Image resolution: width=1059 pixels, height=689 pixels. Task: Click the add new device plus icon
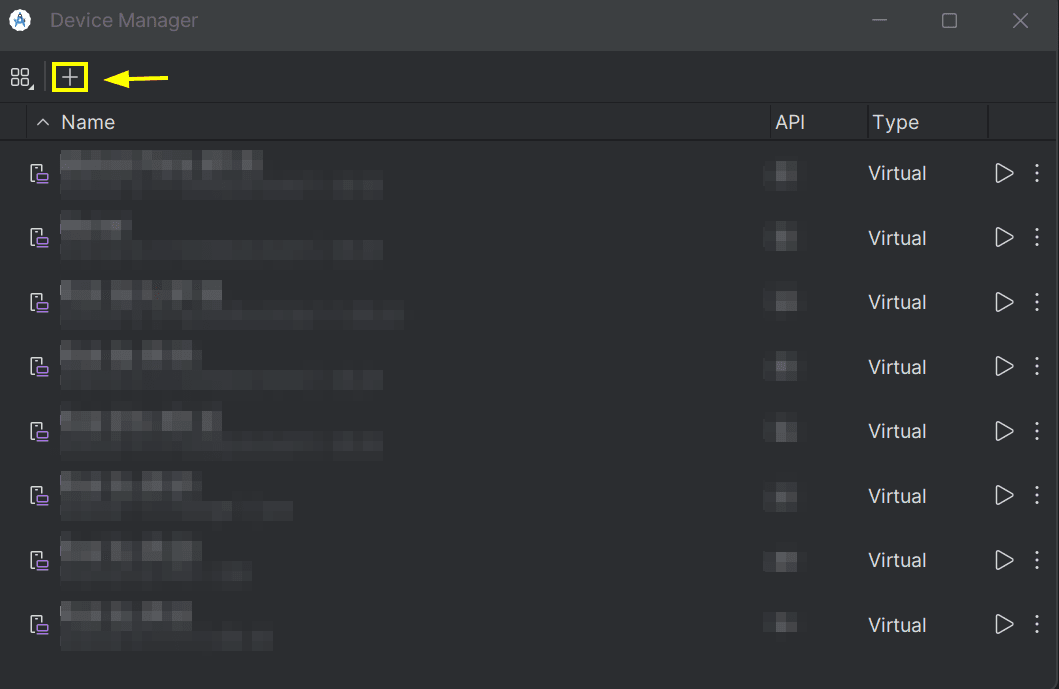click(x=70, y=77)
